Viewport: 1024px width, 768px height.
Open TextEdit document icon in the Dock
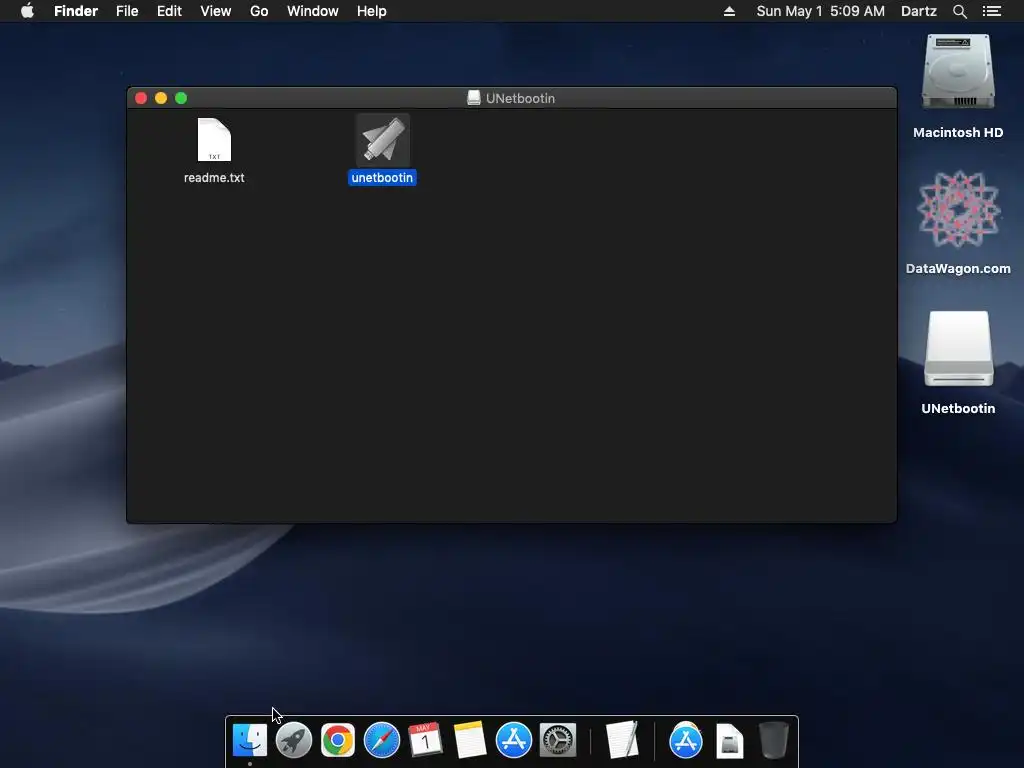coord(622,740)
